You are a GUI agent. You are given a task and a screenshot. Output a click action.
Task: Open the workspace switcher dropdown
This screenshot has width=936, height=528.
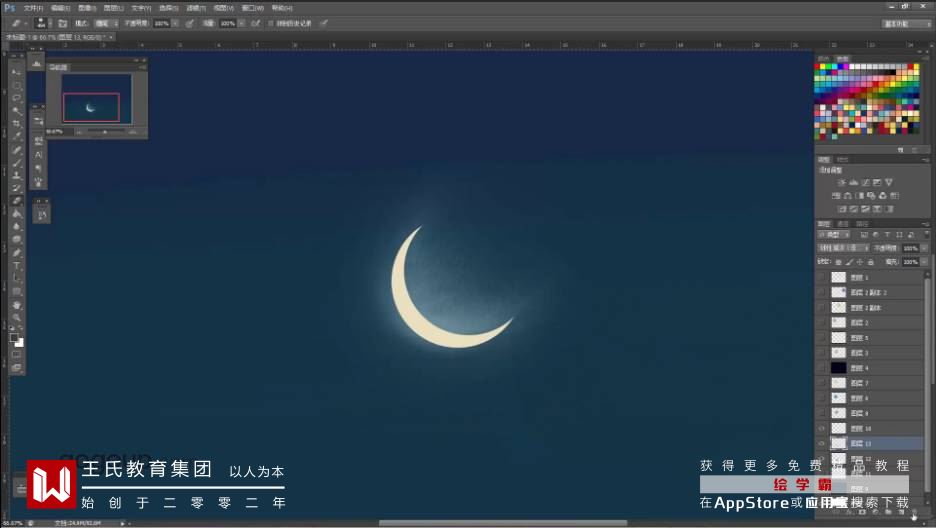click(x=907, y=23)
